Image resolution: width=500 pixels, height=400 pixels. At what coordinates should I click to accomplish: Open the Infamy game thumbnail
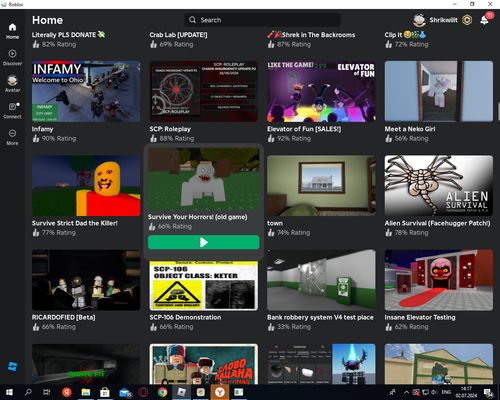click(x=86, y=91)
